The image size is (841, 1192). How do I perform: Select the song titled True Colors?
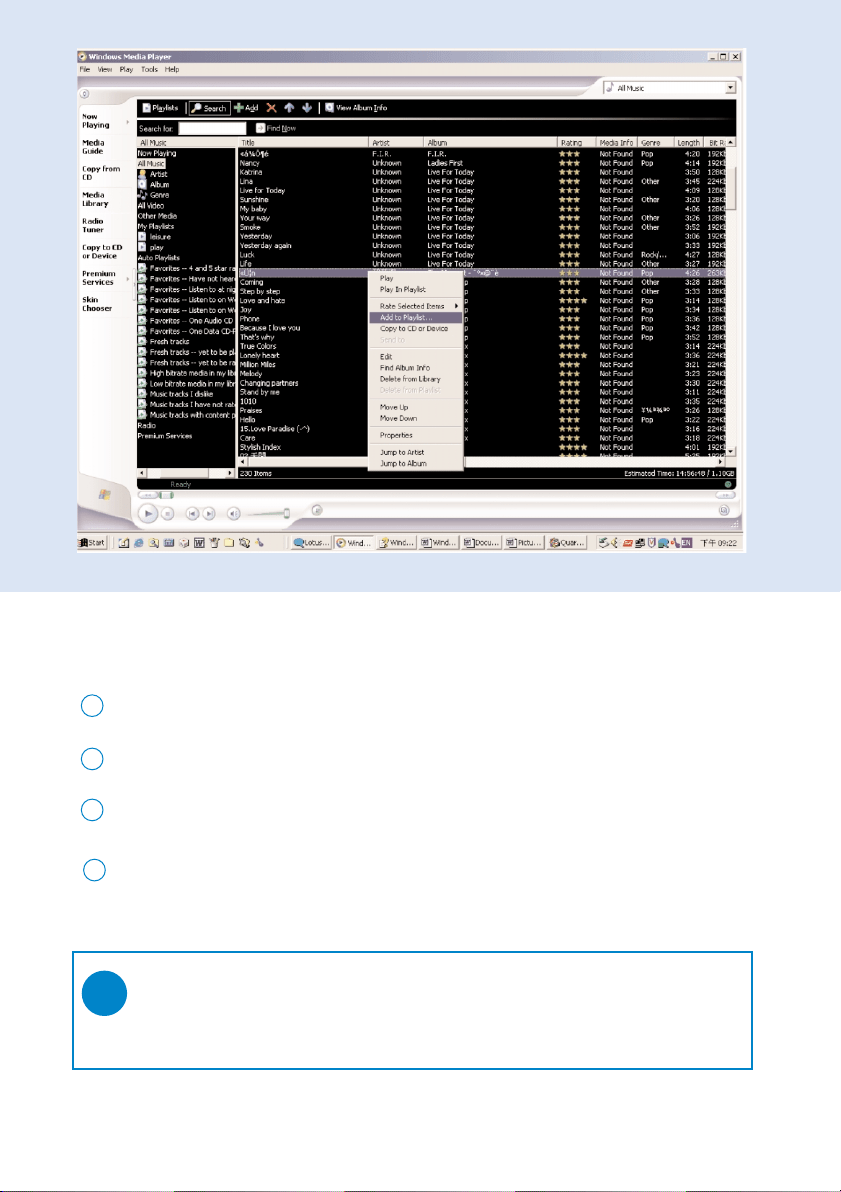click(258, 347)
